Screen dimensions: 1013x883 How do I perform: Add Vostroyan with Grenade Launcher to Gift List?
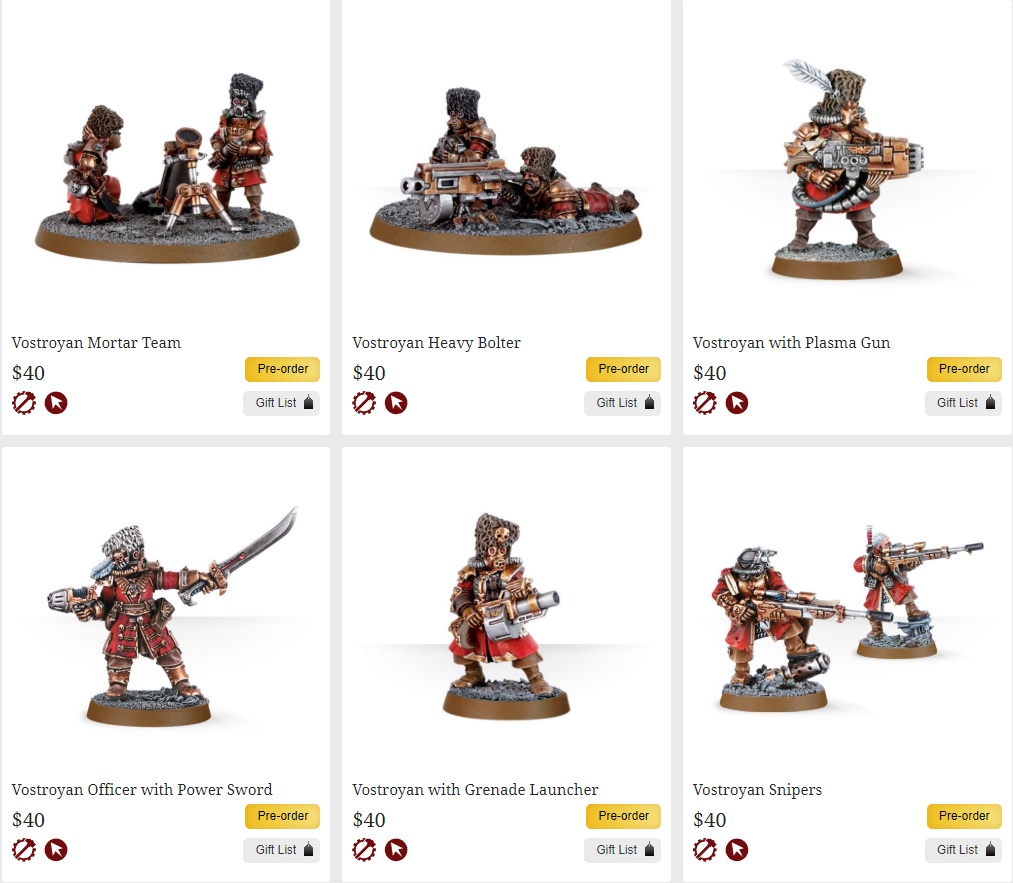(623, 850)
